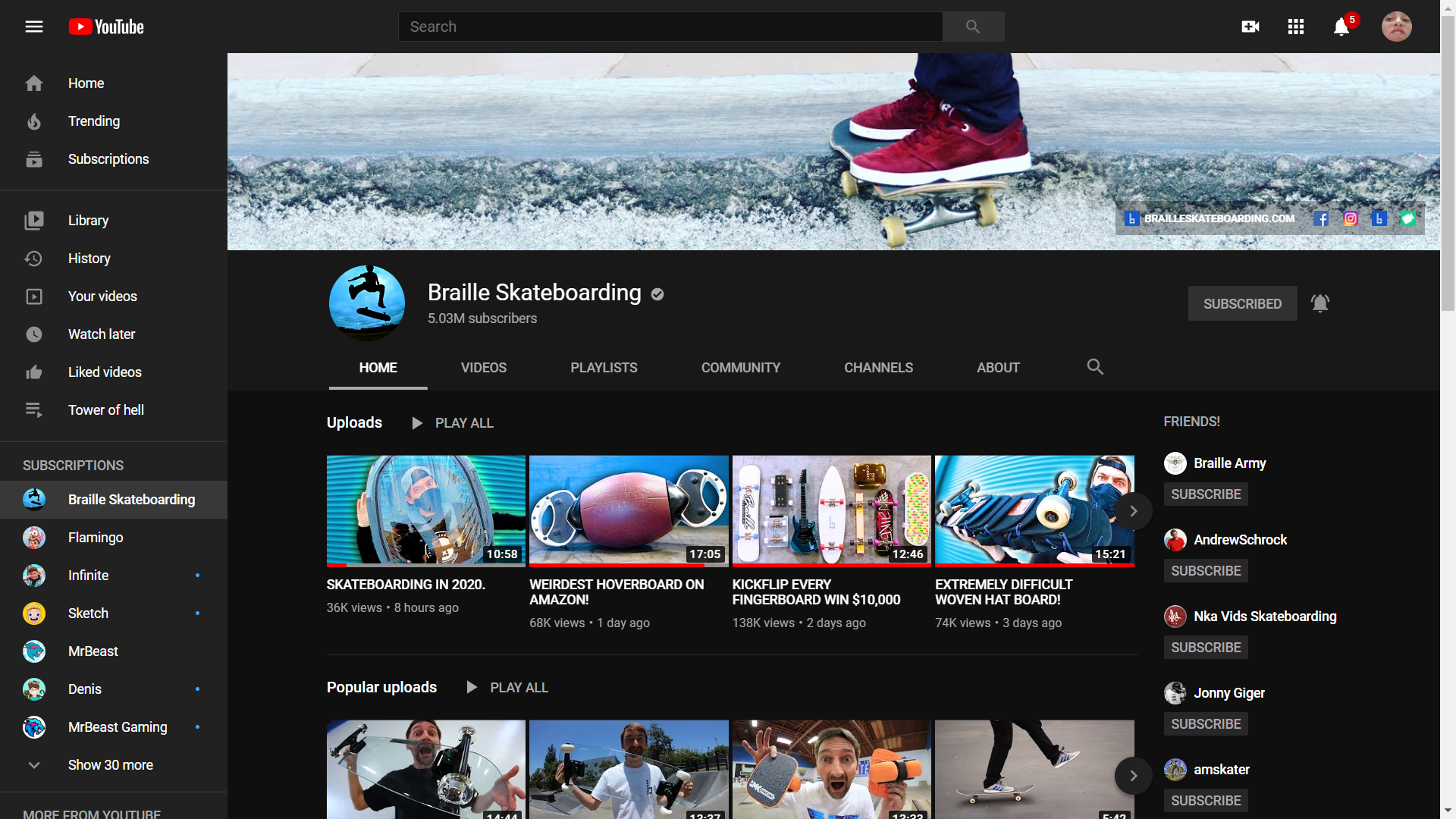
Task: Open the hamburger guide menu
Action: pos(34,27)
